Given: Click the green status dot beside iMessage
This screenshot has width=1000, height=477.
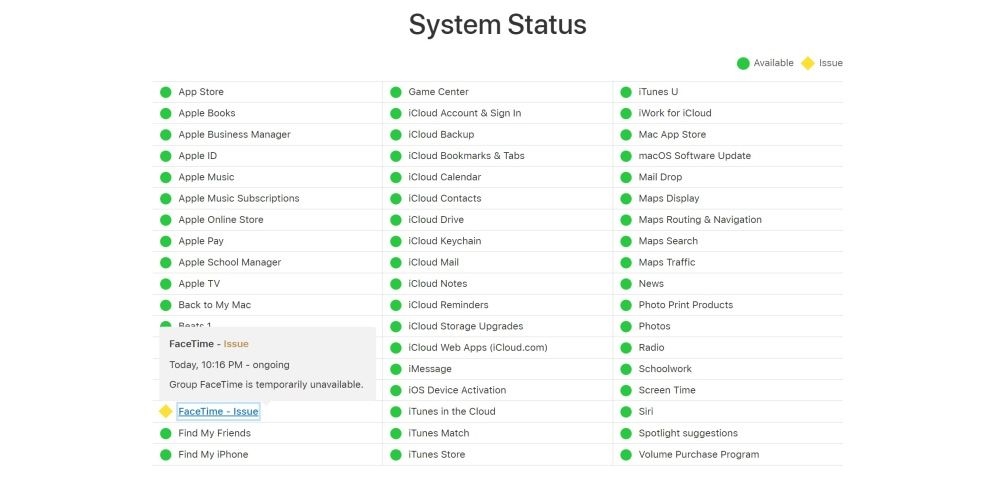Looking at the screenshot, I should point(396,369).
